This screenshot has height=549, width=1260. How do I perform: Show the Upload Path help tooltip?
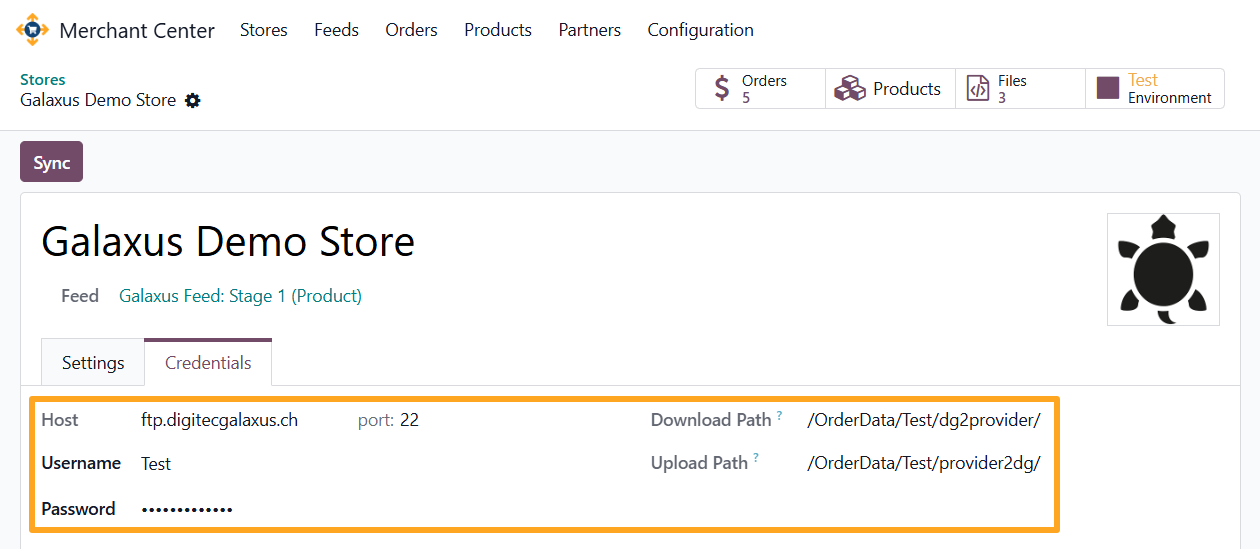[x=756, y=458]
